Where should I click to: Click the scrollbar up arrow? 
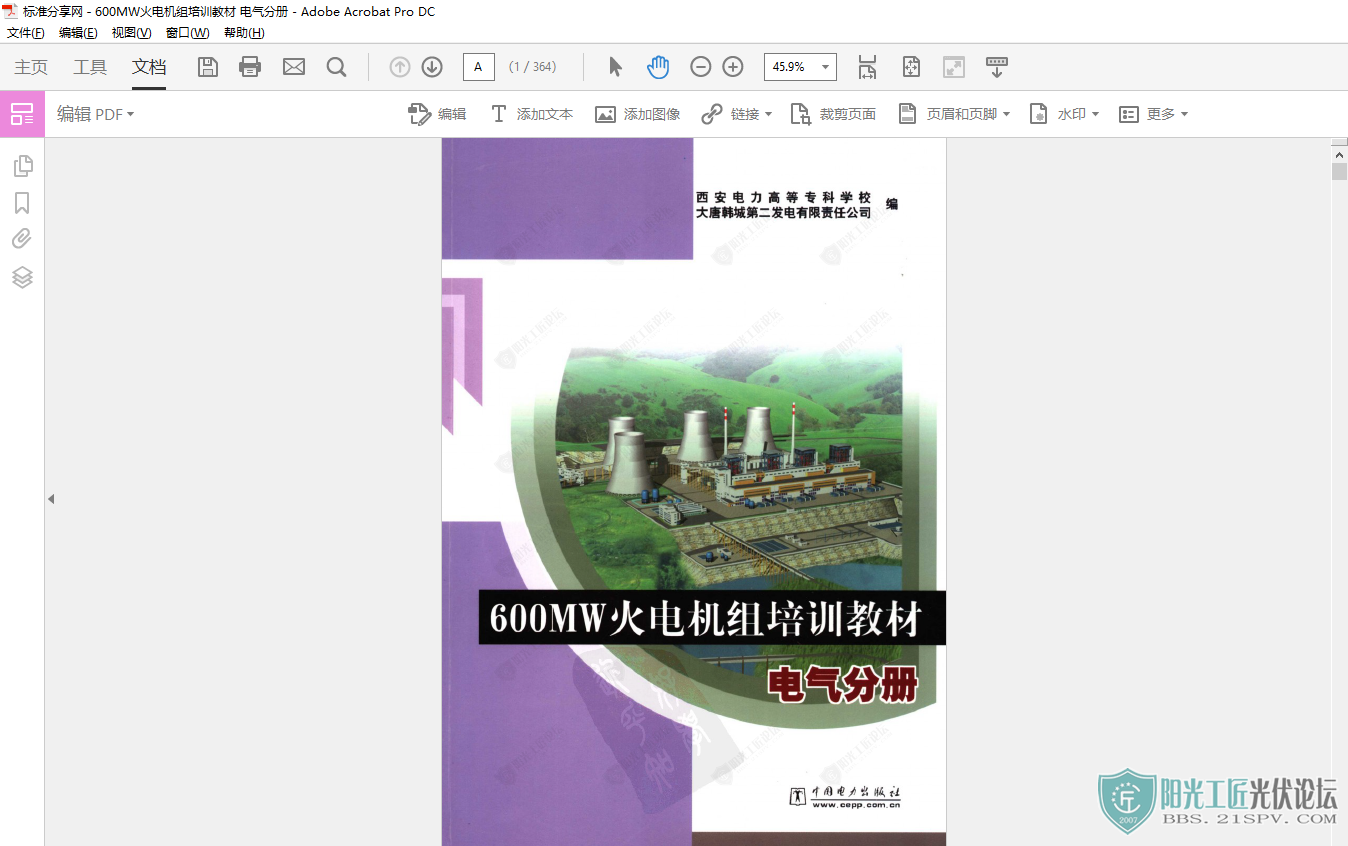click(1340, 154)
